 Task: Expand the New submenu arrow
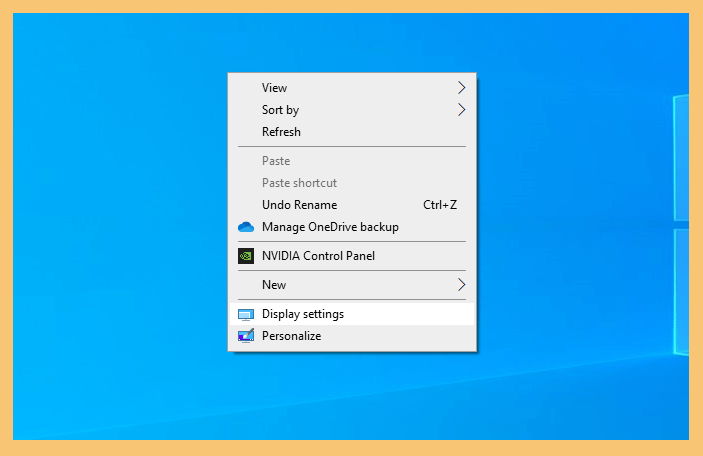pyautogui.click(x=461, y=285)
